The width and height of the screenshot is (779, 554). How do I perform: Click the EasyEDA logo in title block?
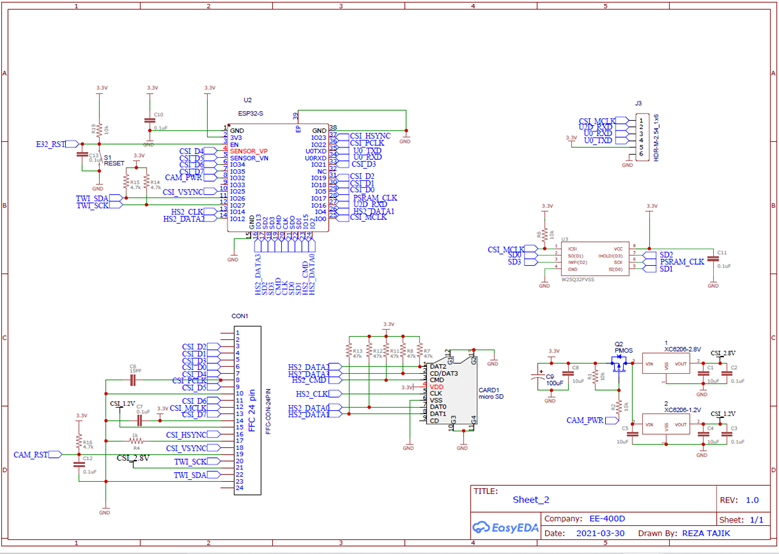(505, 527)
